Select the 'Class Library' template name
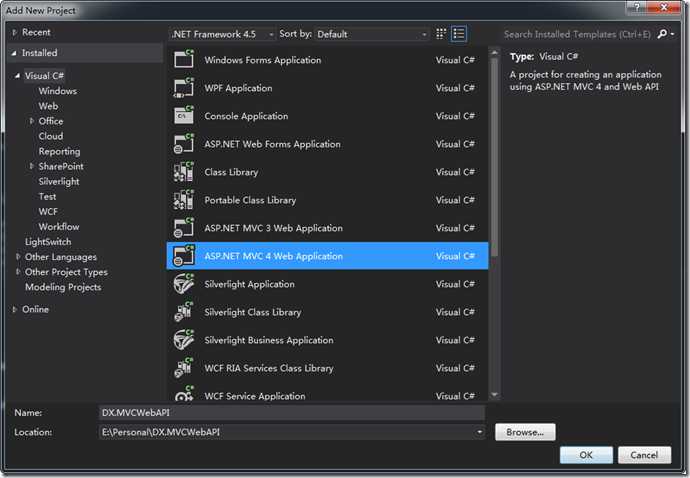 click(231, 172)
